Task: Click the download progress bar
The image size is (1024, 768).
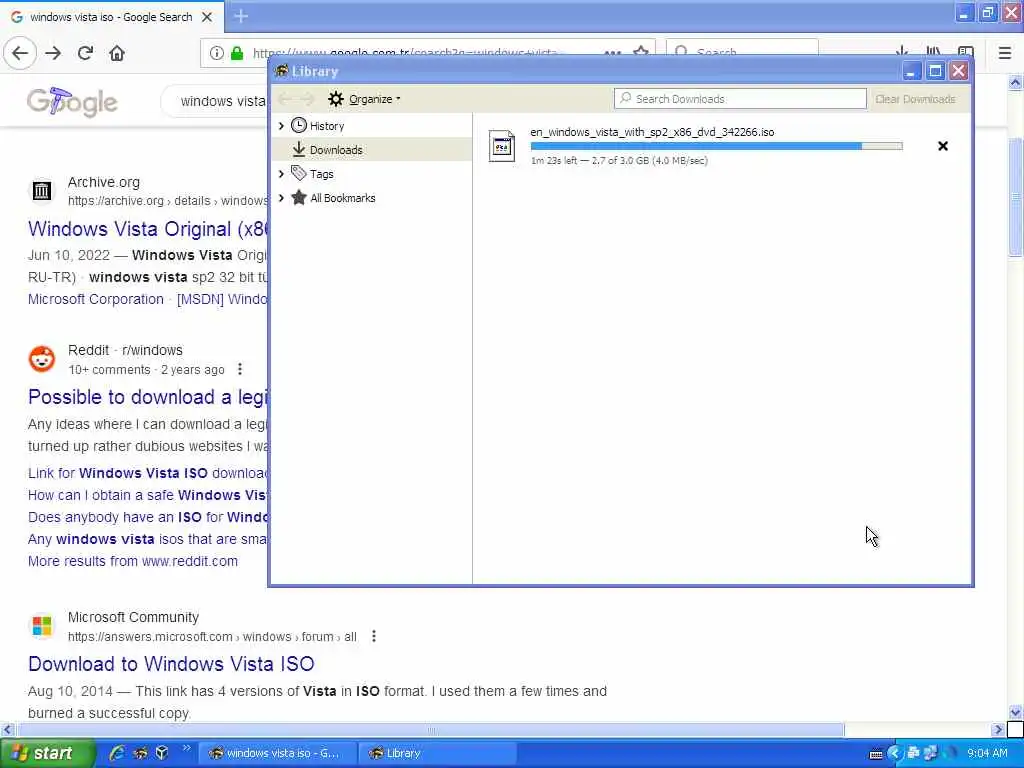Action: tap(716, 146)
